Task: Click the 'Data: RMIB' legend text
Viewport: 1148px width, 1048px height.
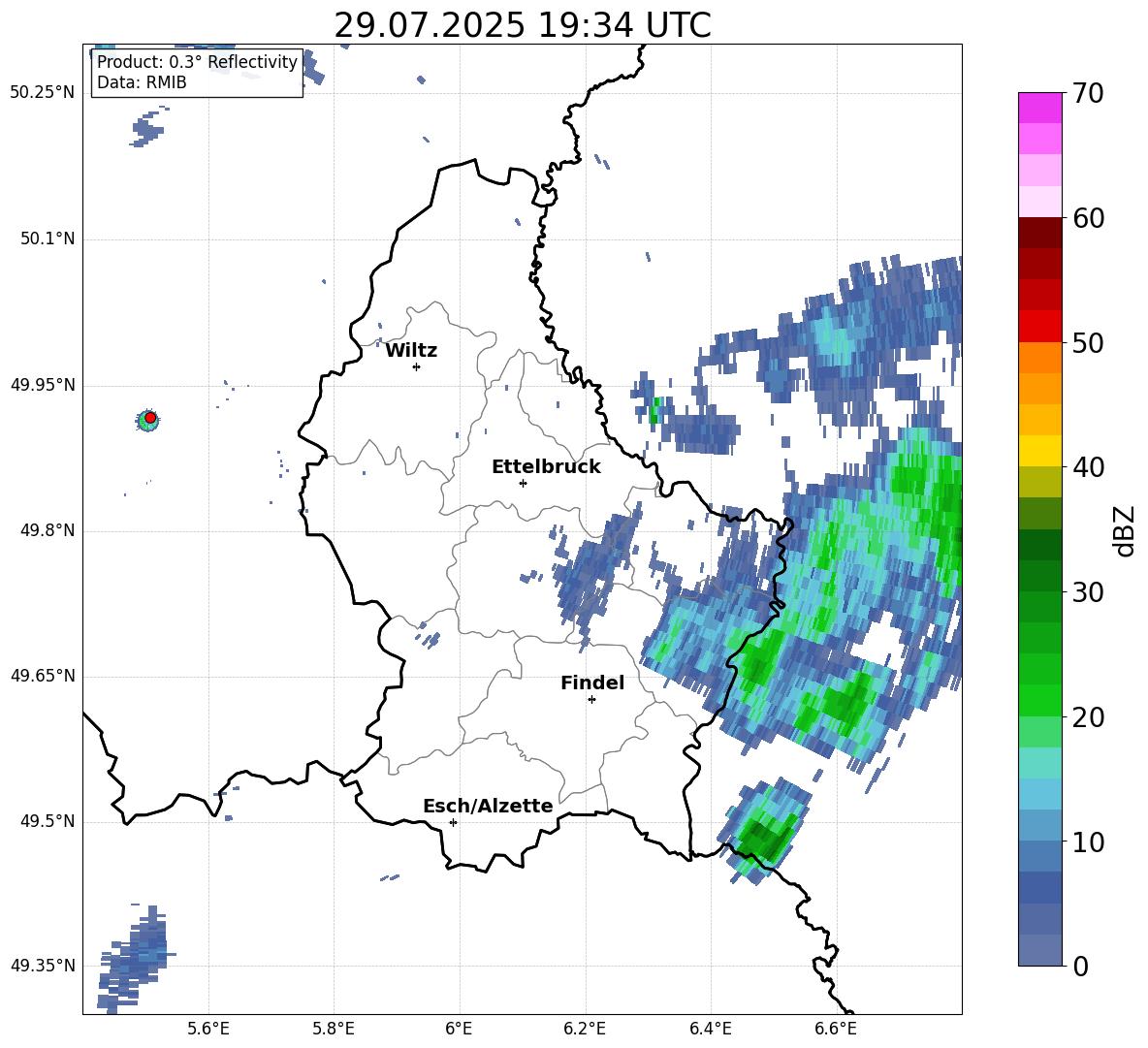Action: [142, 82]
